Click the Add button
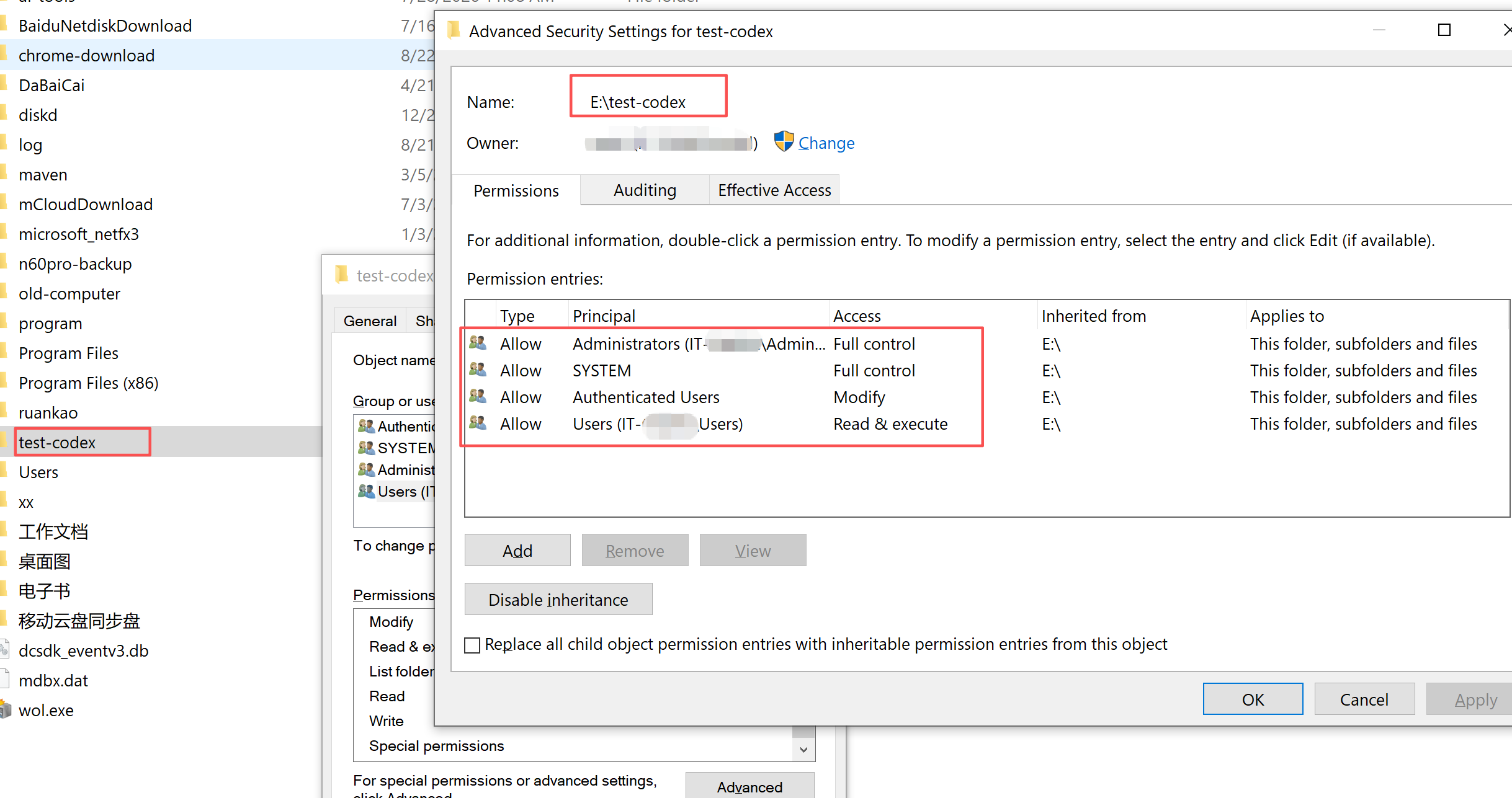The image size is (1512, 798). point(517,550)
